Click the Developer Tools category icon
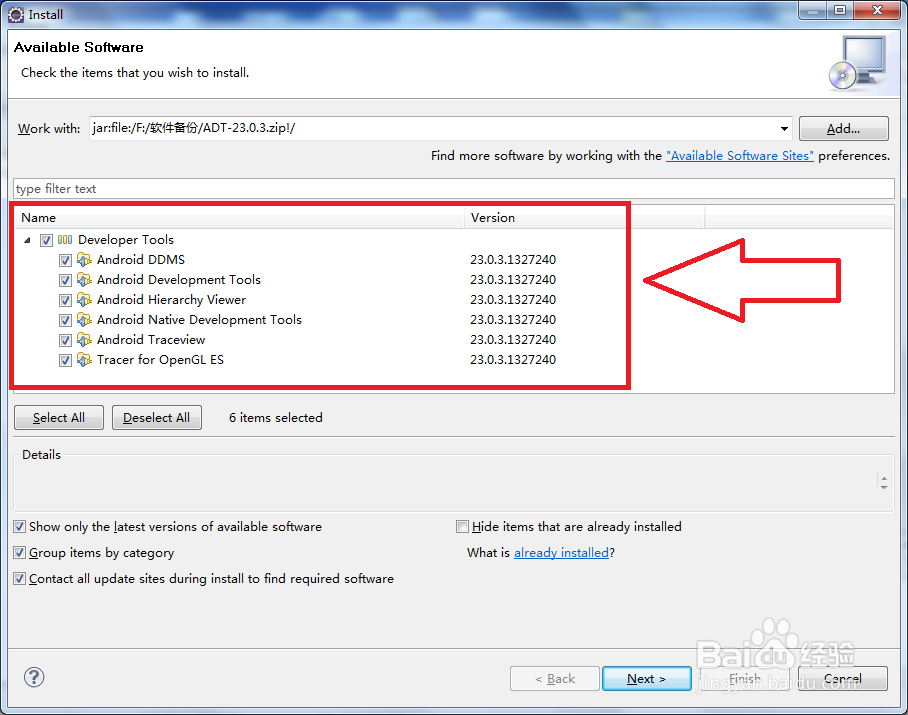The height and width of the screenshot is (715, 908). tap(65, 240)
